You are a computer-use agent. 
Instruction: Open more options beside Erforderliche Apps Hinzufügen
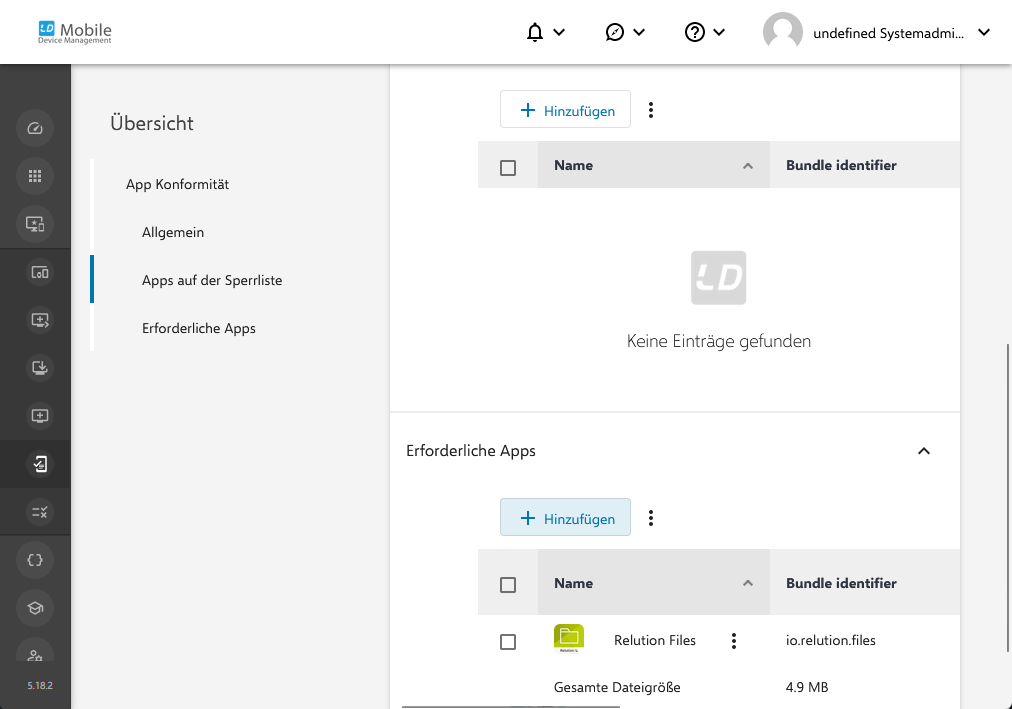(x=651, y=518)
